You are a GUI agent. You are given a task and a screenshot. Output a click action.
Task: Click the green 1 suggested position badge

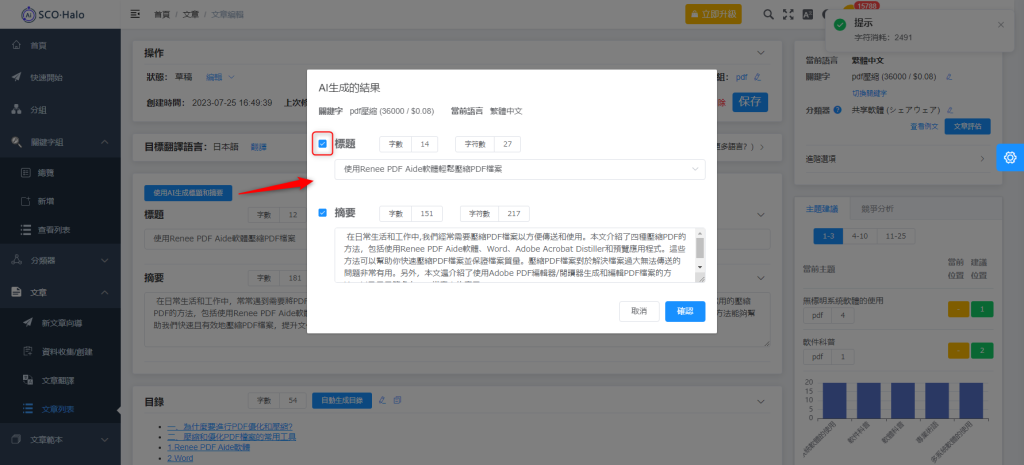[x=982, y=310]
